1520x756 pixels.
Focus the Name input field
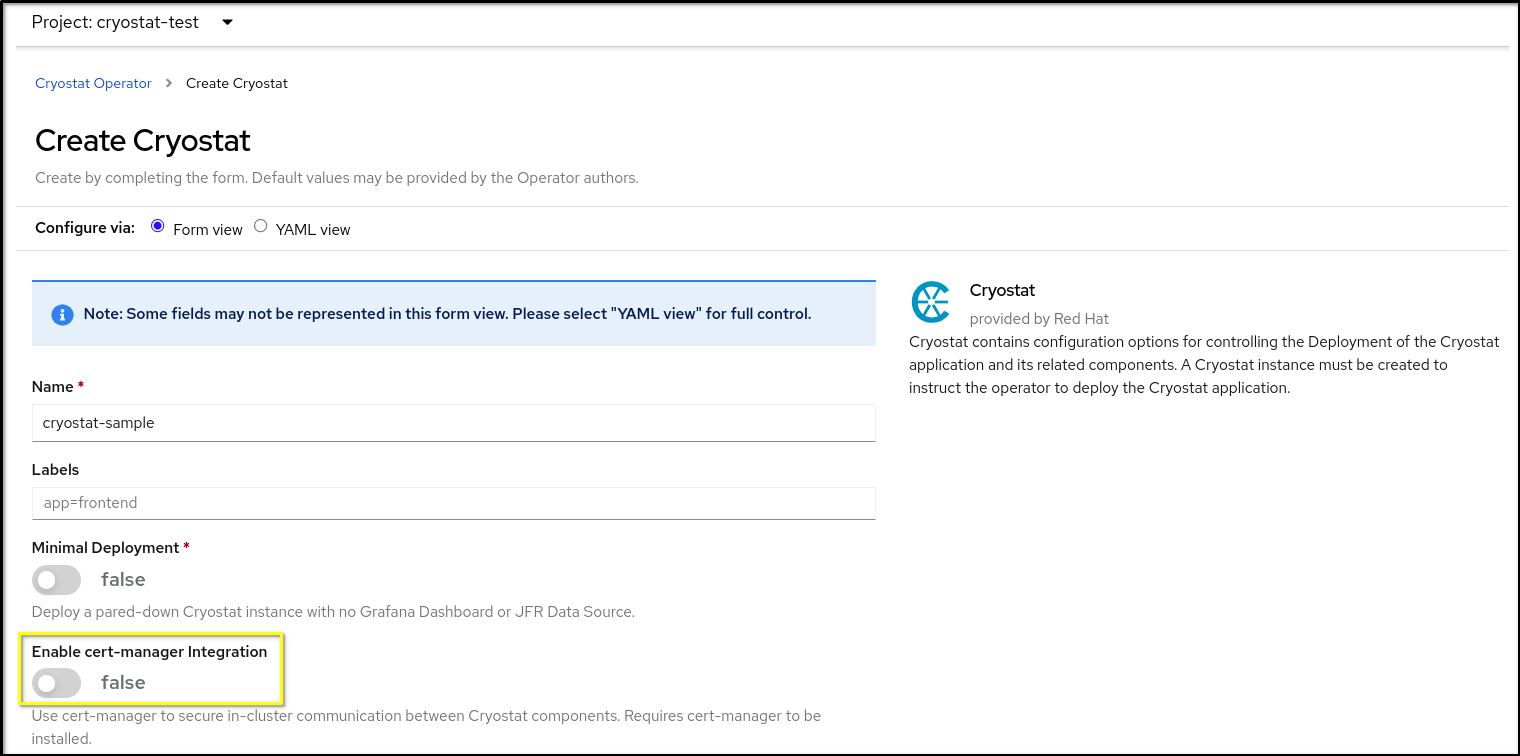pos(454,423)
